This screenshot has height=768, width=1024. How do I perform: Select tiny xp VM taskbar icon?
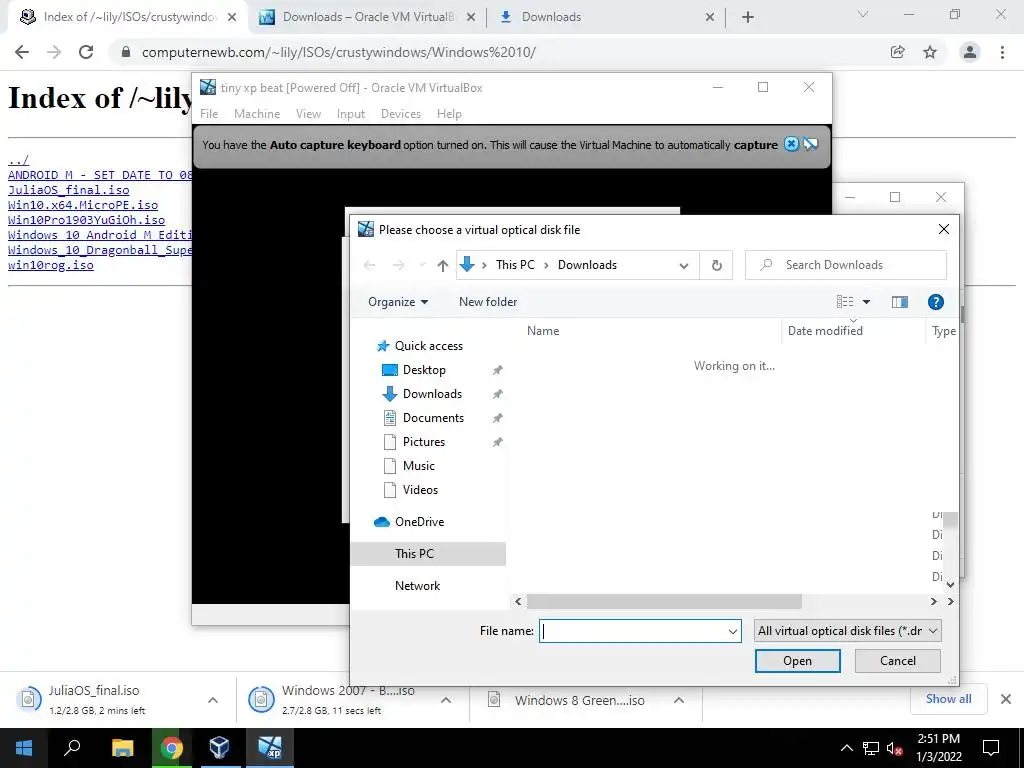coord(269,748)
